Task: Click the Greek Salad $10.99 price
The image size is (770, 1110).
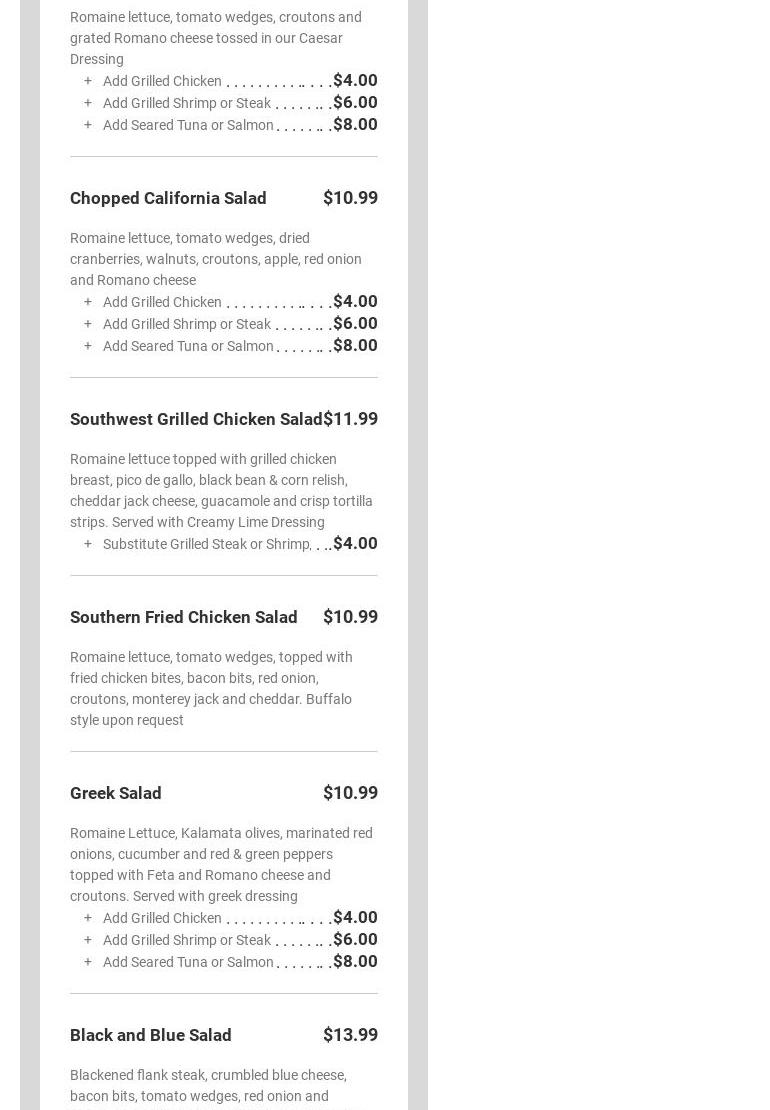Action: coord(350,793)
